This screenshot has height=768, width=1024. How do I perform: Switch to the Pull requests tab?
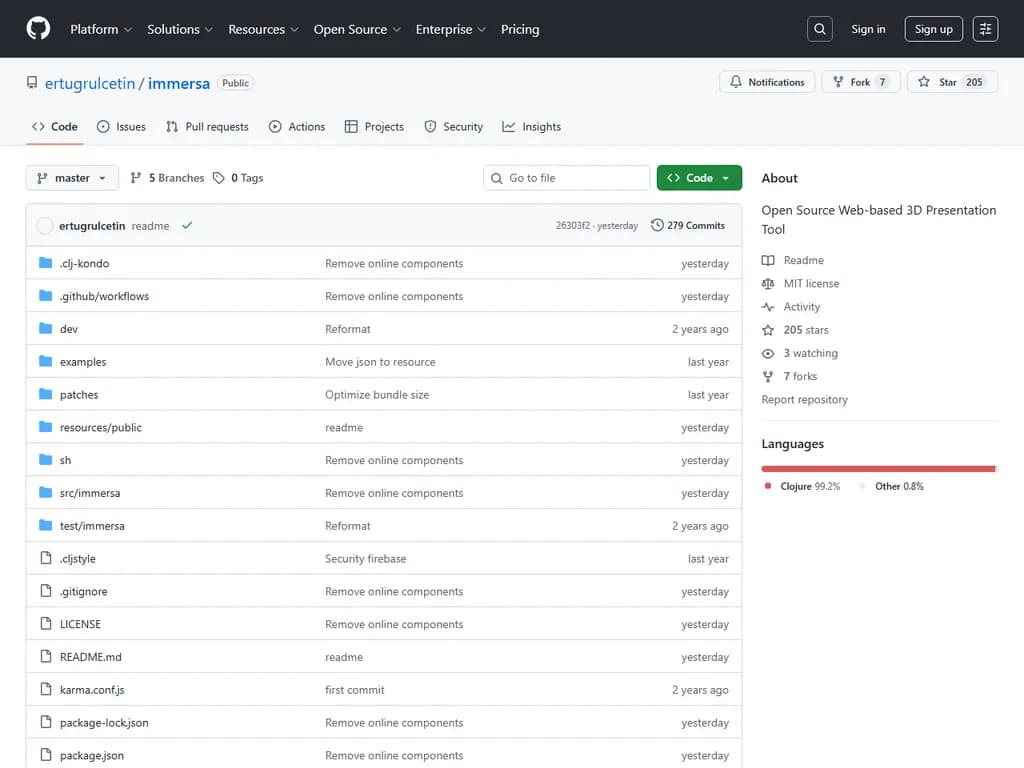tap(207, 127)
